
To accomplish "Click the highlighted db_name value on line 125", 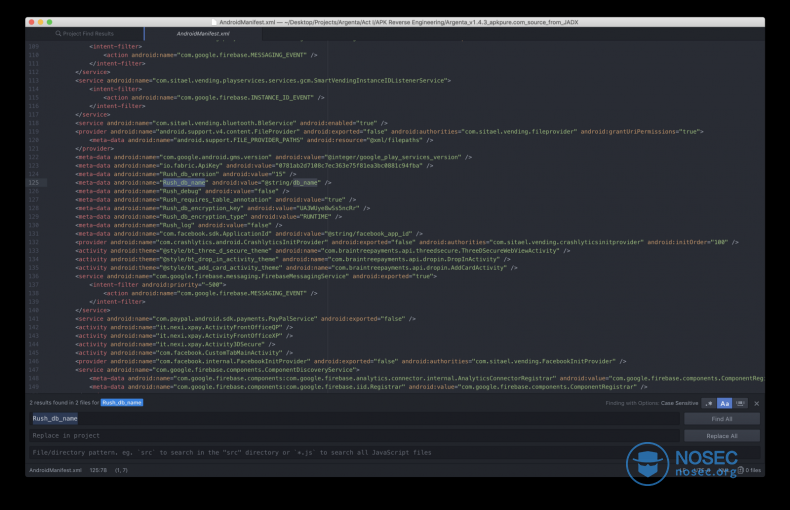I will tap(305, 183).
